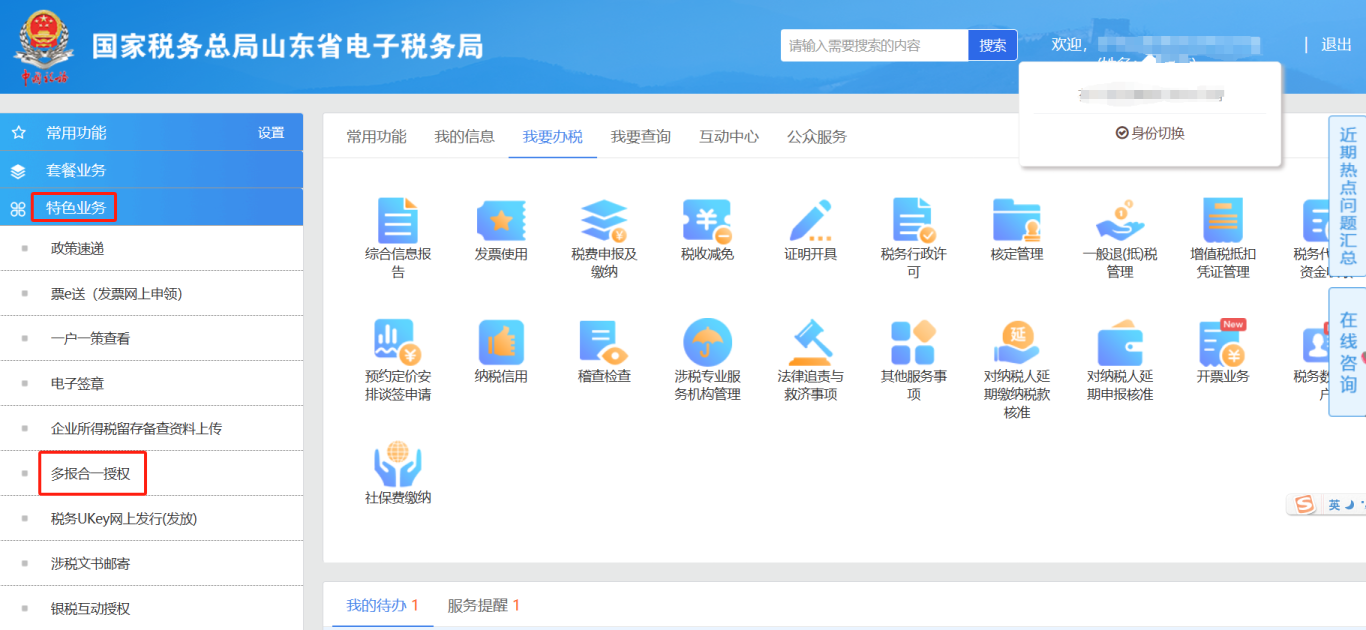The image size is (1366, 630).
Task: Click the layers icon beside 套餐业务
Action: tap(18, 171)
